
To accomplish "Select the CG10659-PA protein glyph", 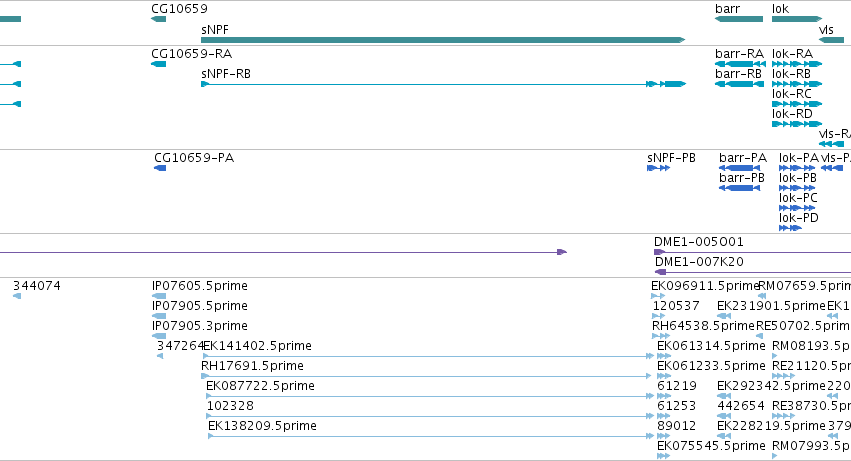I will (x=160, y=168).
